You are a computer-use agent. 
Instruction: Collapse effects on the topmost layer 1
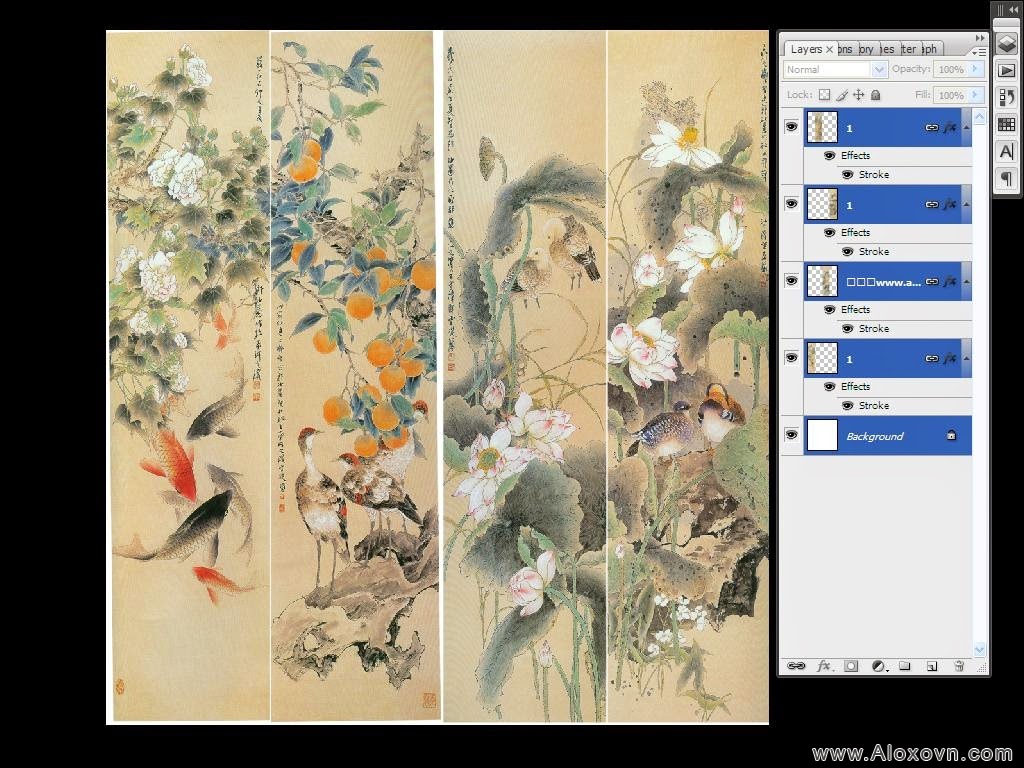[x=967, y=128]
